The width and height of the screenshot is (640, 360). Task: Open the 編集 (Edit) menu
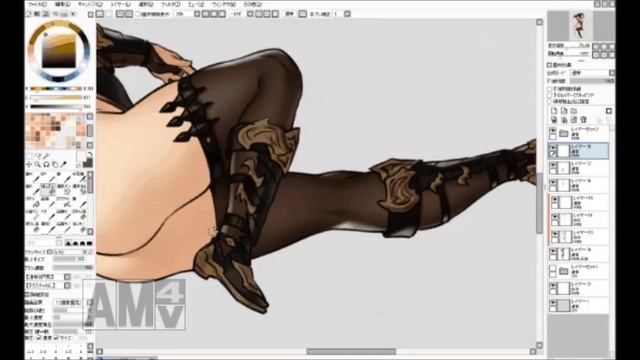(62, 4)
